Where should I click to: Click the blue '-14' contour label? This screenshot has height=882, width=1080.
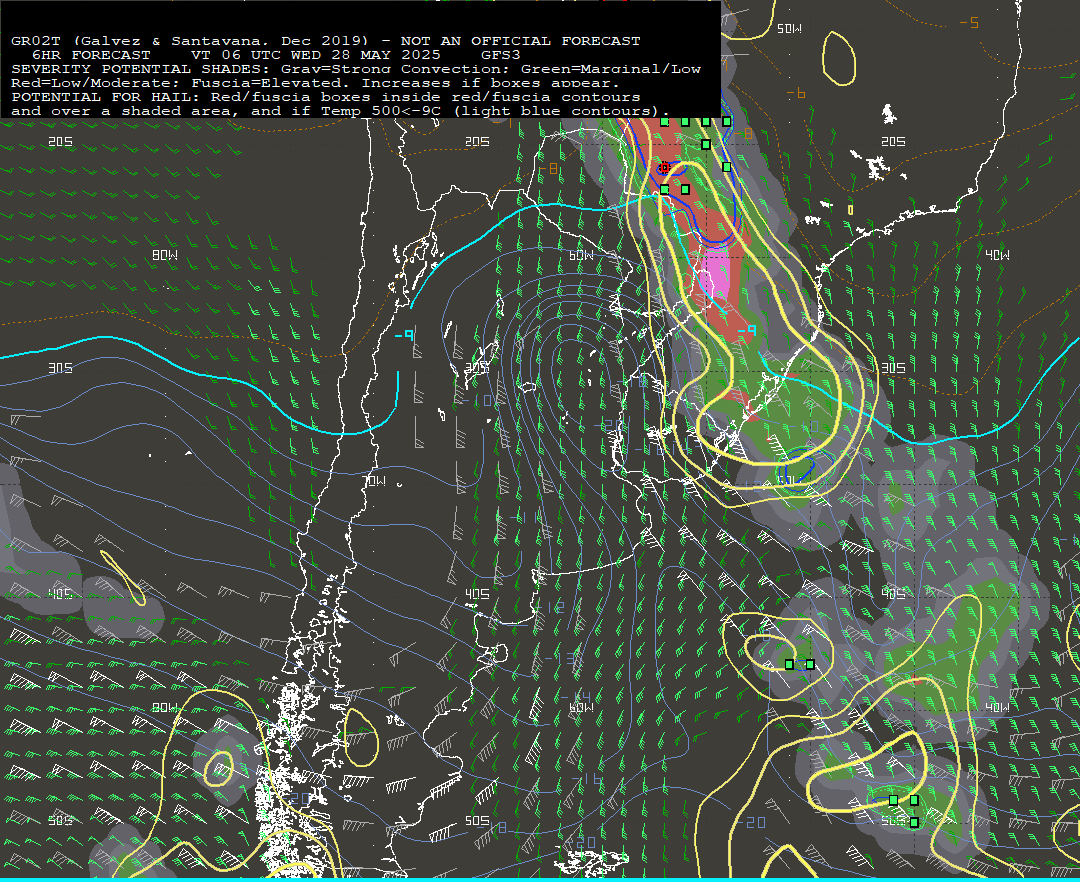tap(577, 697)
